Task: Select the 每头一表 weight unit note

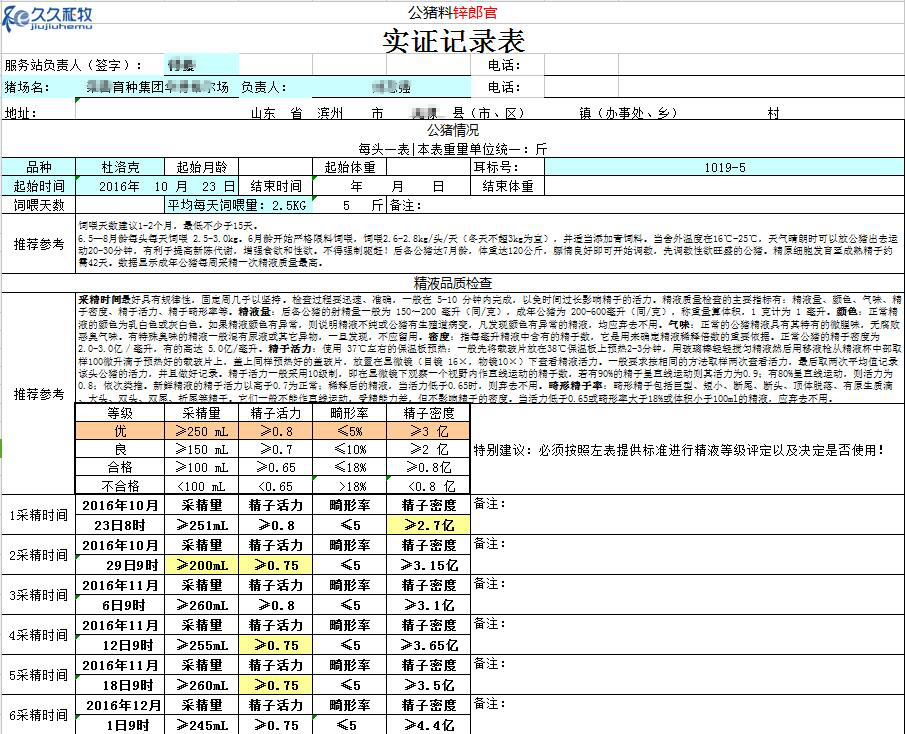Action: [x=453, y=149]
